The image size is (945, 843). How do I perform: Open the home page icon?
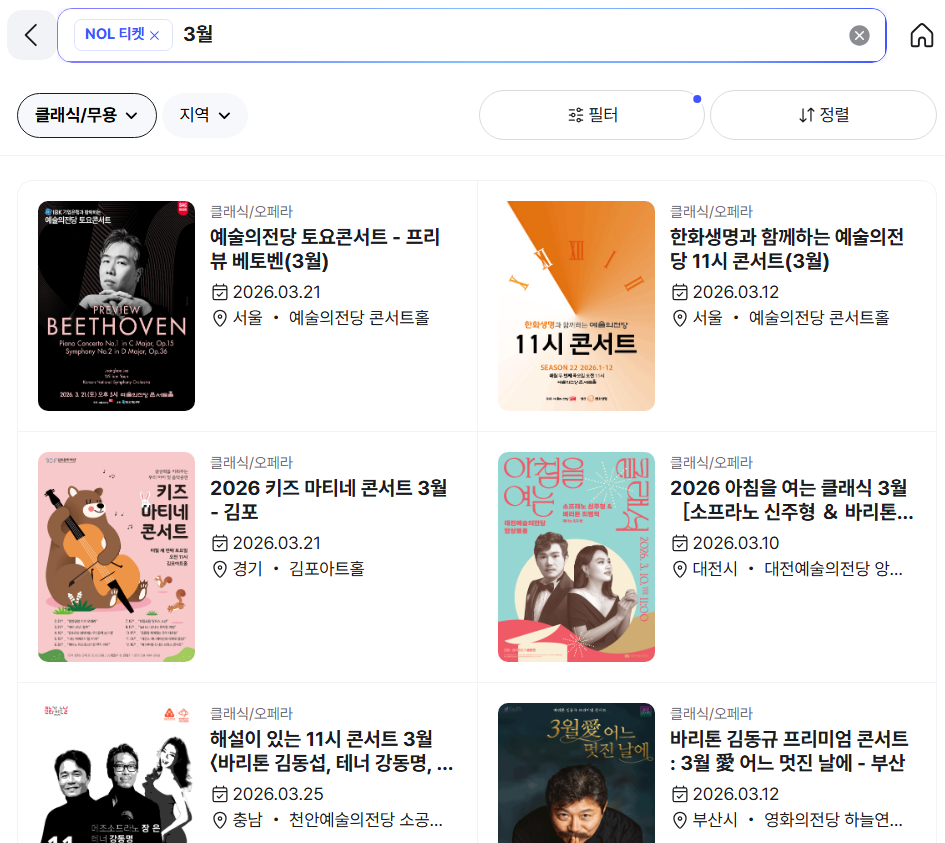point(921,35)
